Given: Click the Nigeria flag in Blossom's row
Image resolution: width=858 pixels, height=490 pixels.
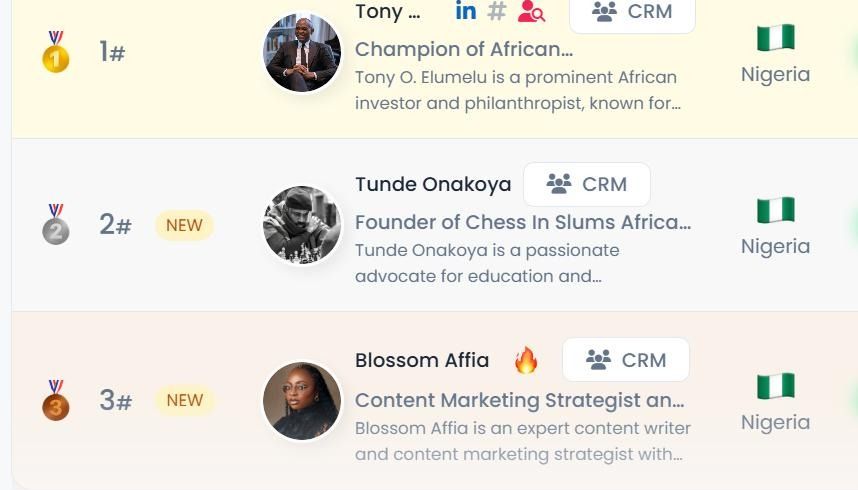Looking at the screenshot, I should [775, 386].
